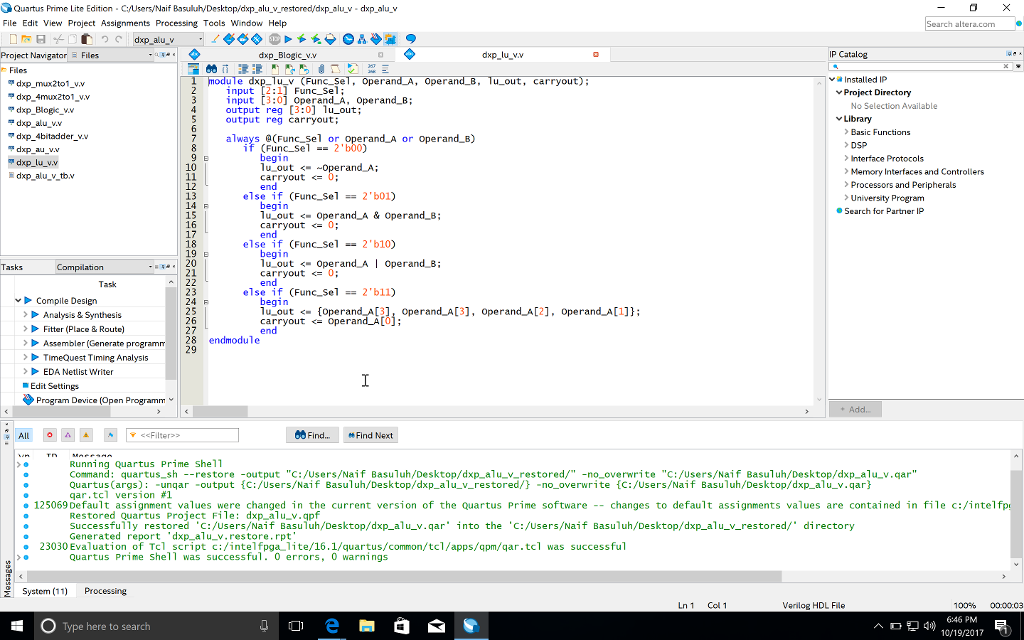1024x640 pixels.
Task: Click Search for Partner IP link
Action: click(883, 211)
